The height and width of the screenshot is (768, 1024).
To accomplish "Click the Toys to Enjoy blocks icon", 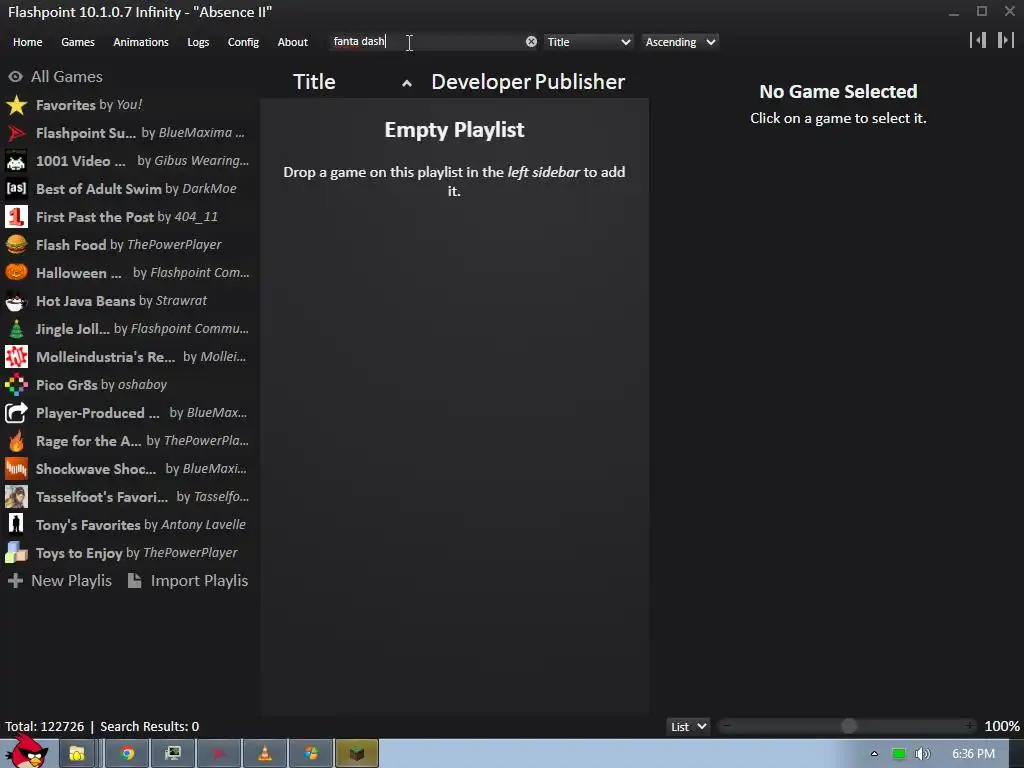I will tap(16, 553).
